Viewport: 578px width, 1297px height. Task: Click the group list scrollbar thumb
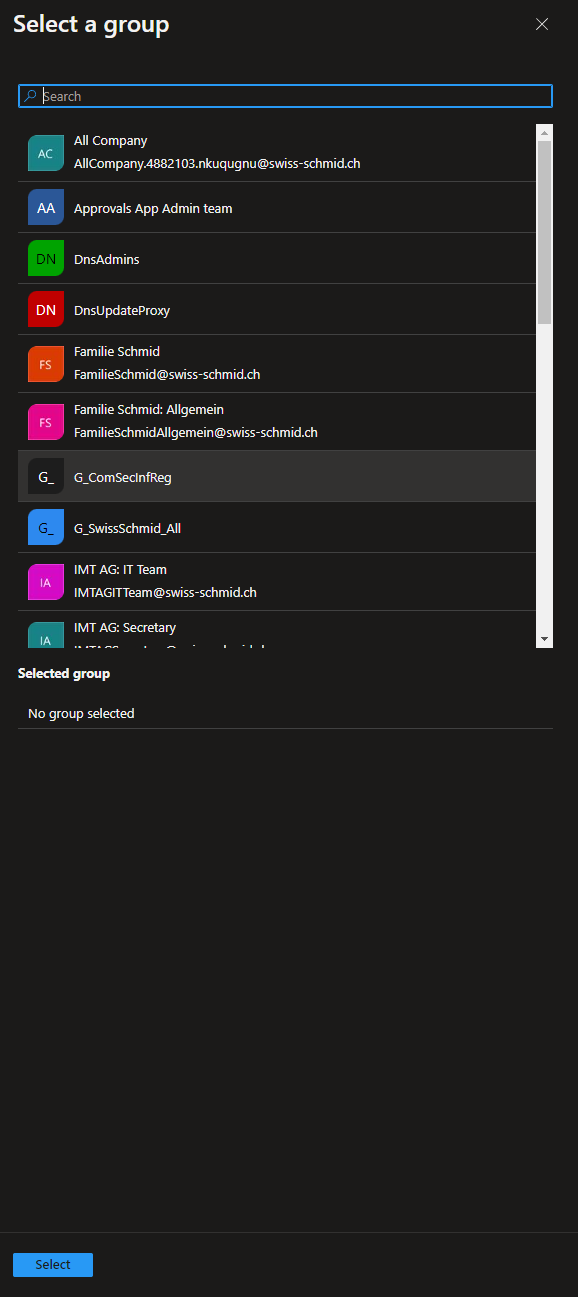click(x=545, y=232)
